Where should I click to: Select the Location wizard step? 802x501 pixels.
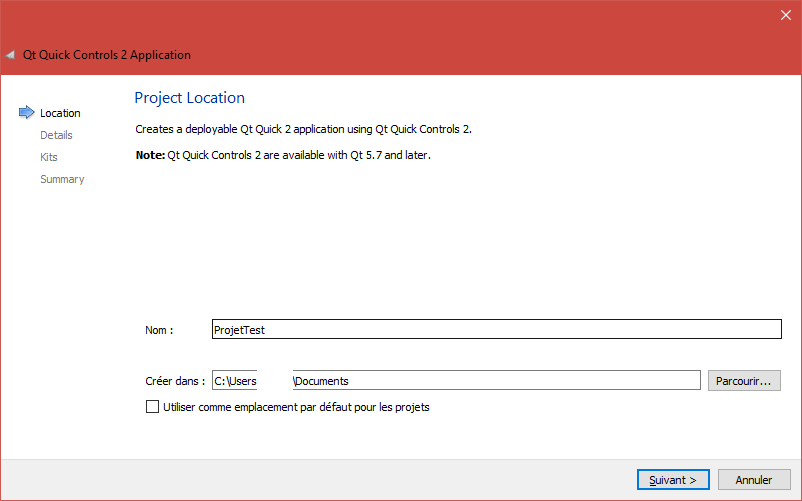point(60,113)
